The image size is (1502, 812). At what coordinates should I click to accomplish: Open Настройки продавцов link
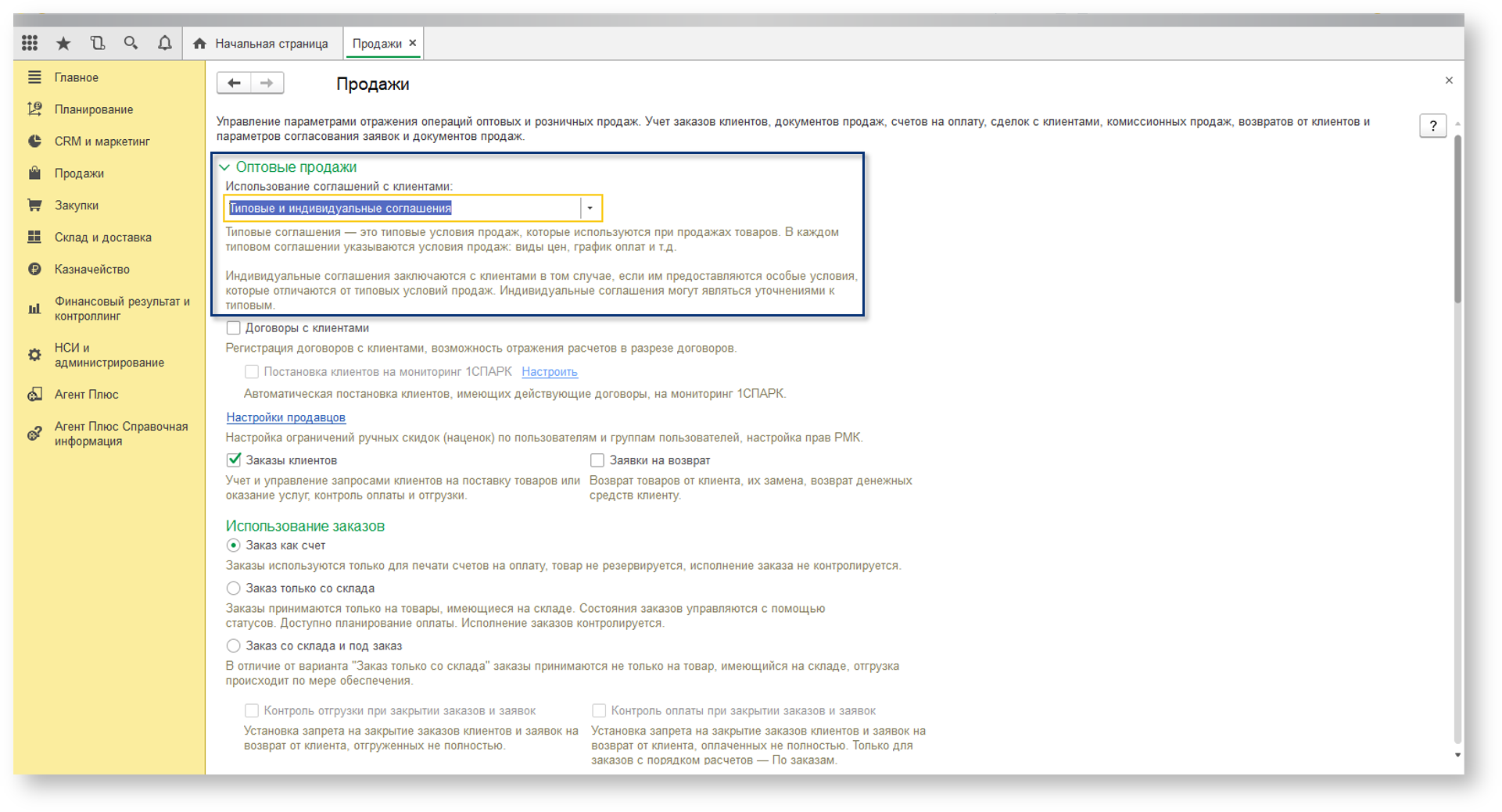[x=285, y=417]
